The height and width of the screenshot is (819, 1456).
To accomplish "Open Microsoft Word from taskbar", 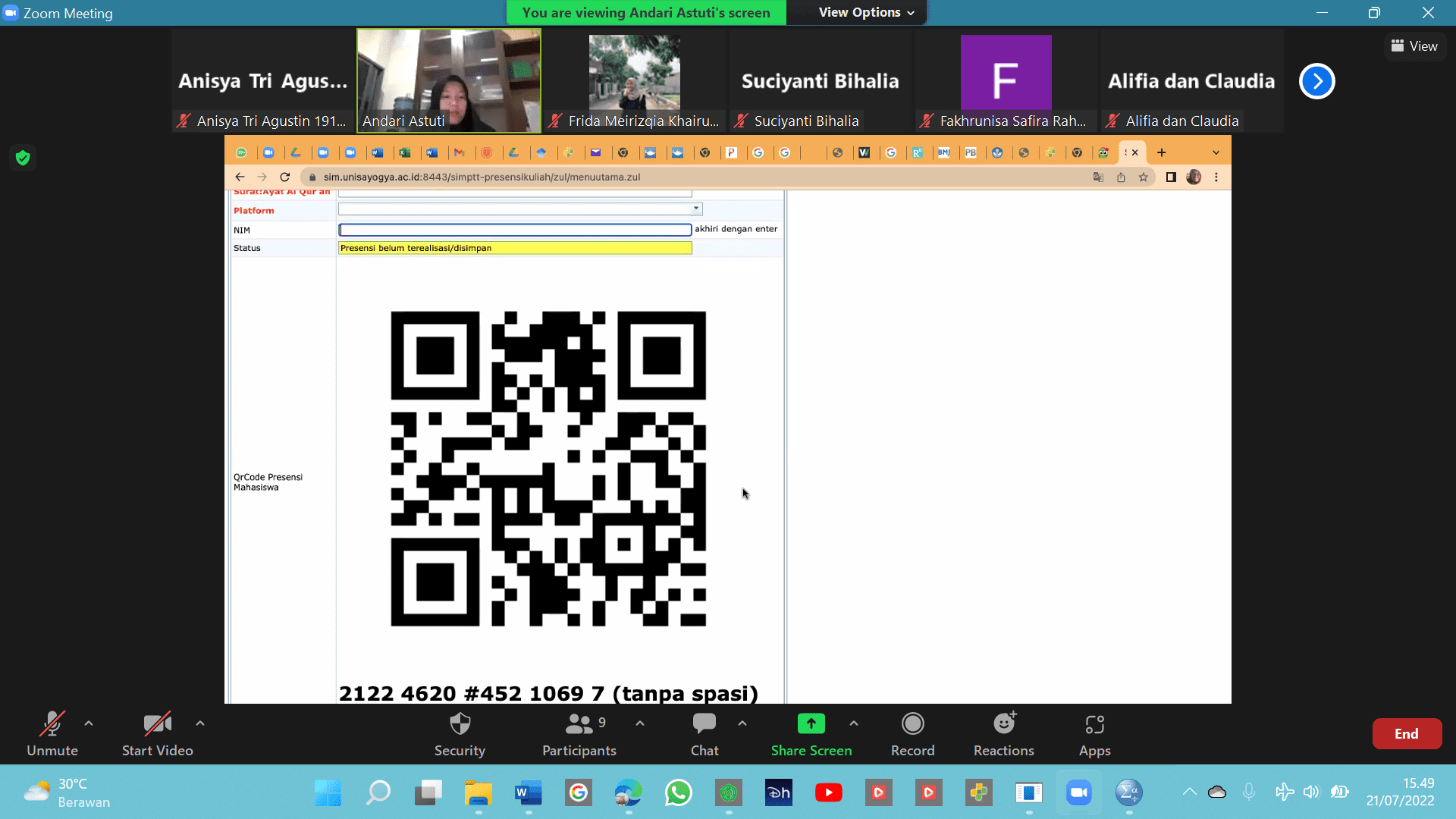I will 529,793.
